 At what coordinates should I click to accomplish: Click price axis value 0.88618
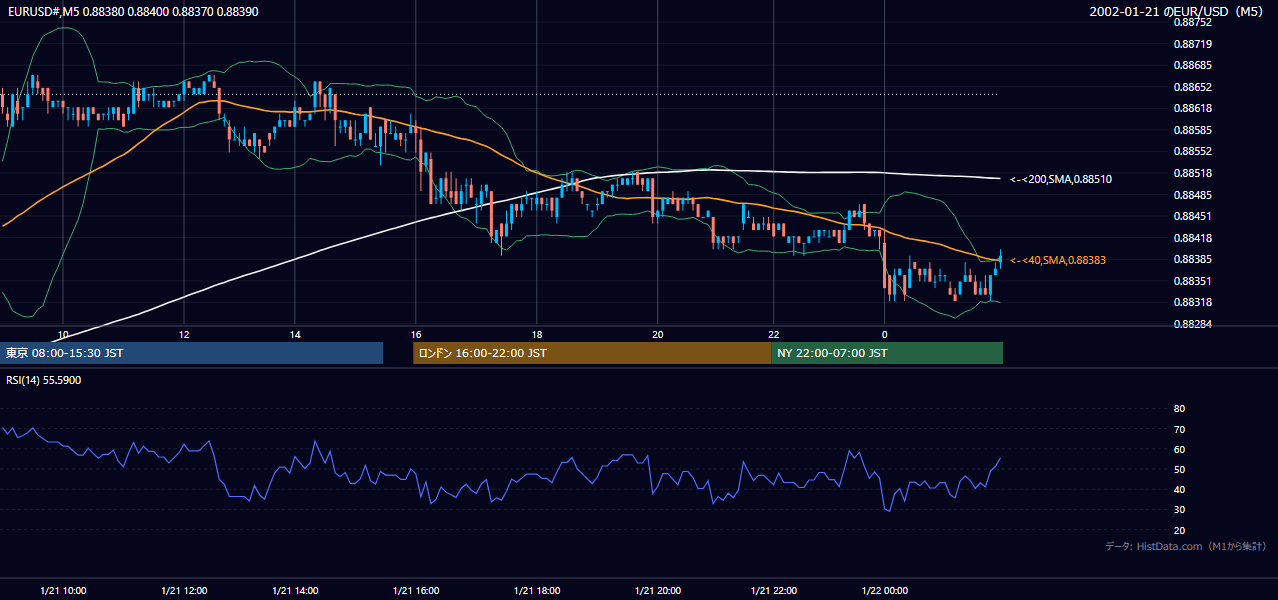tap(1192, 108)
